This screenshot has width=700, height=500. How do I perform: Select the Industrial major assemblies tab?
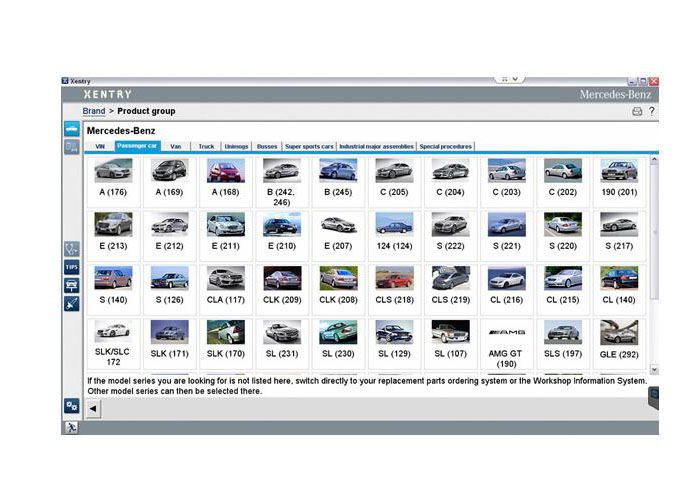coord(376,146)
